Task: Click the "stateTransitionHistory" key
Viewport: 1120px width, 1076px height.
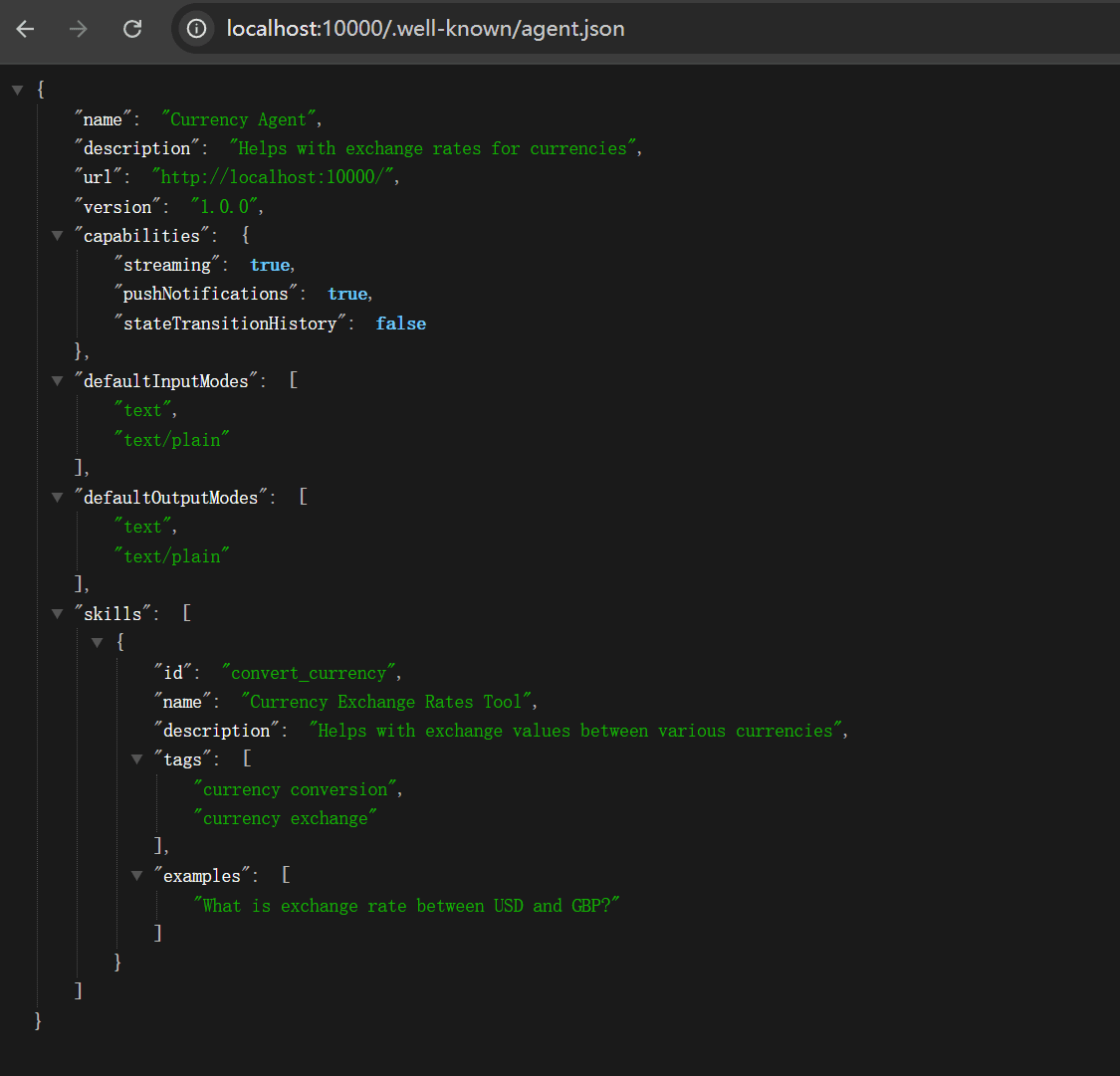Action: pyautogui.click(x=229, y=323)
